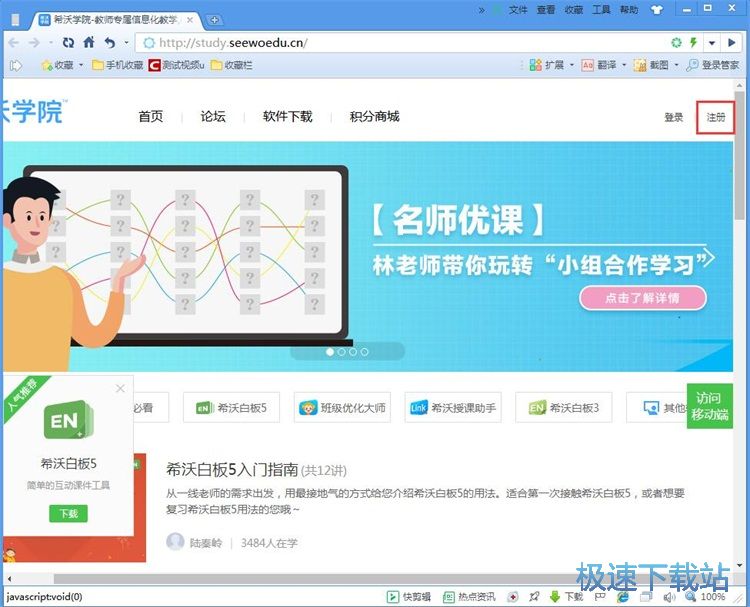Select the 希沃授课助手 category tab

[x=453, y=408]
